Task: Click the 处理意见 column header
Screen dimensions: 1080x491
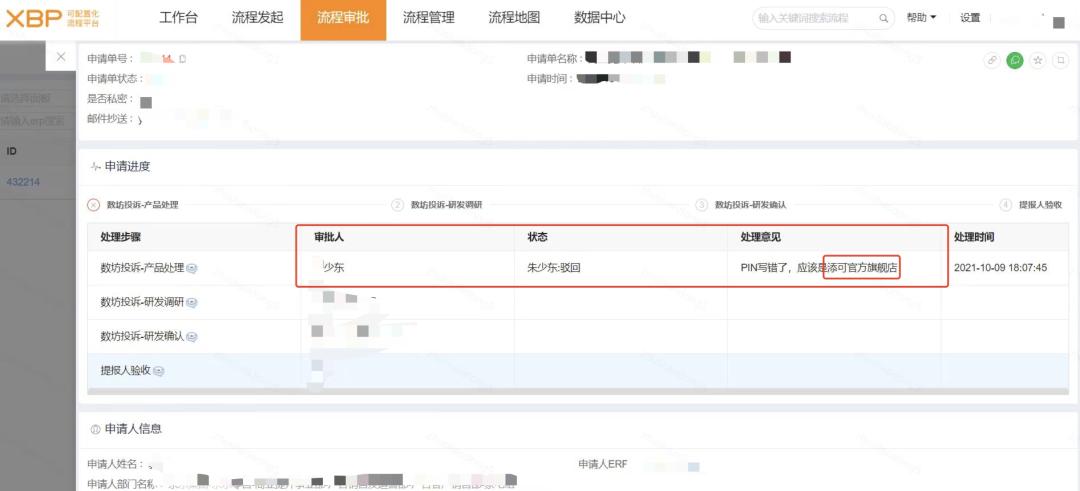Action: click(x=760, y=237)
